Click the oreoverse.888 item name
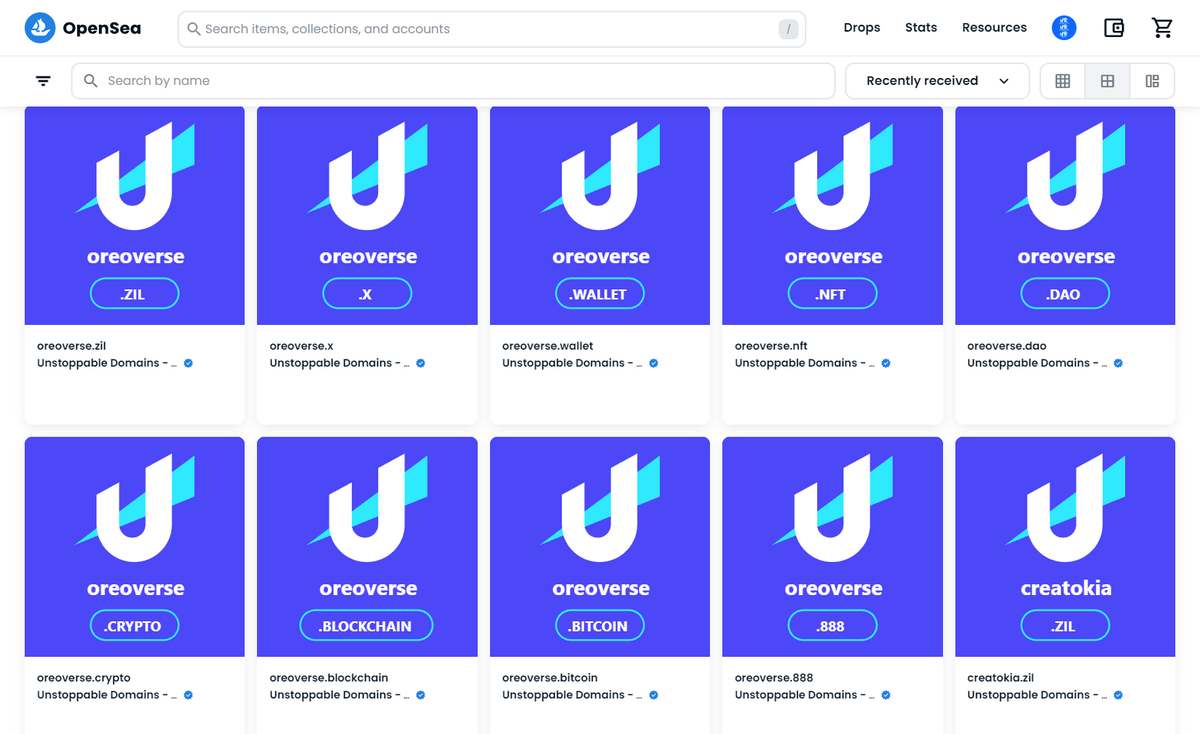 (x=774, y=678)
